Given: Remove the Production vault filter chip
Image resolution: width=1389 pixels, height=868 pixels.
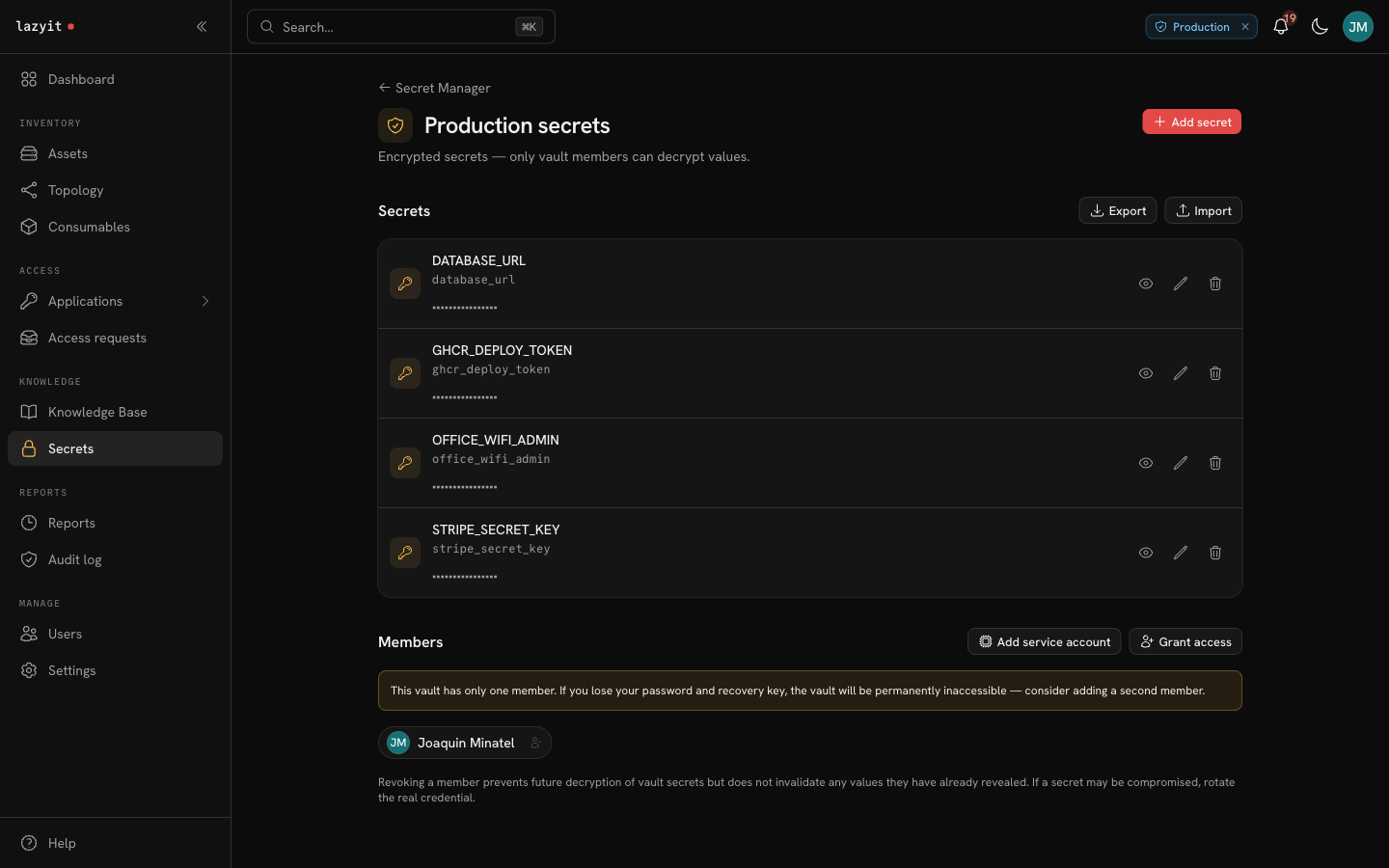Looking at the screenshot, I should pyautogui.click(x=1245, y=27).
